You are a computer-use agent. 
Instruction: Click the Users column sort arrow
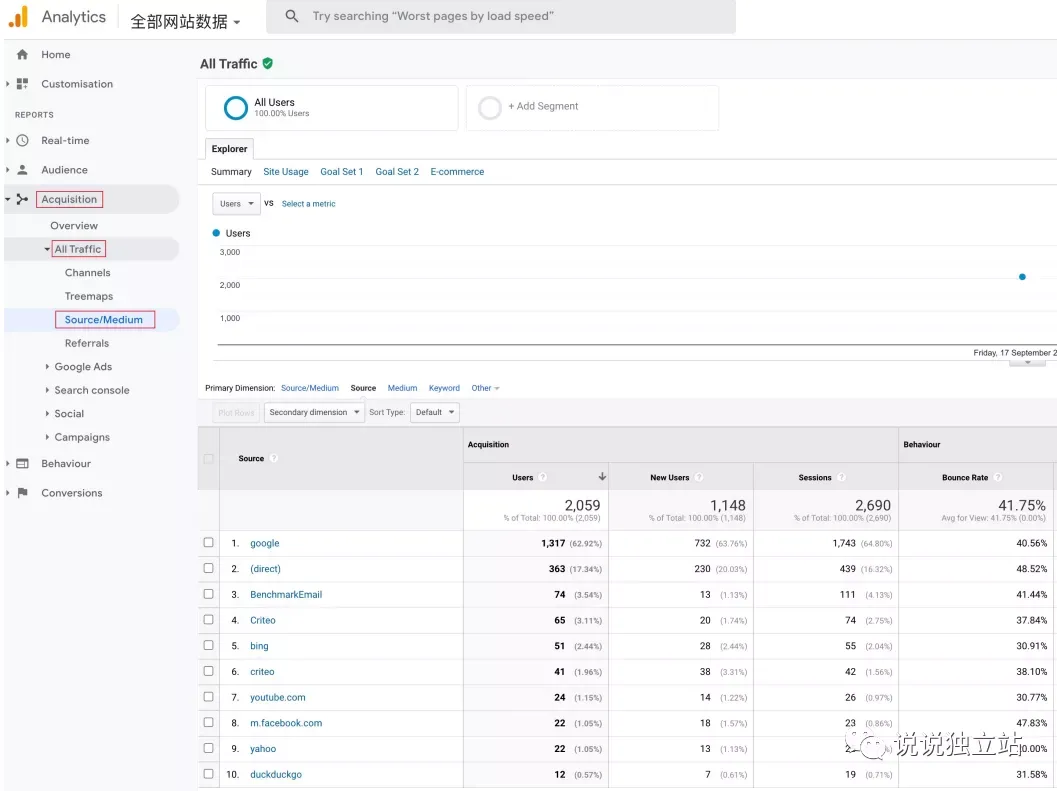point(602,477)
